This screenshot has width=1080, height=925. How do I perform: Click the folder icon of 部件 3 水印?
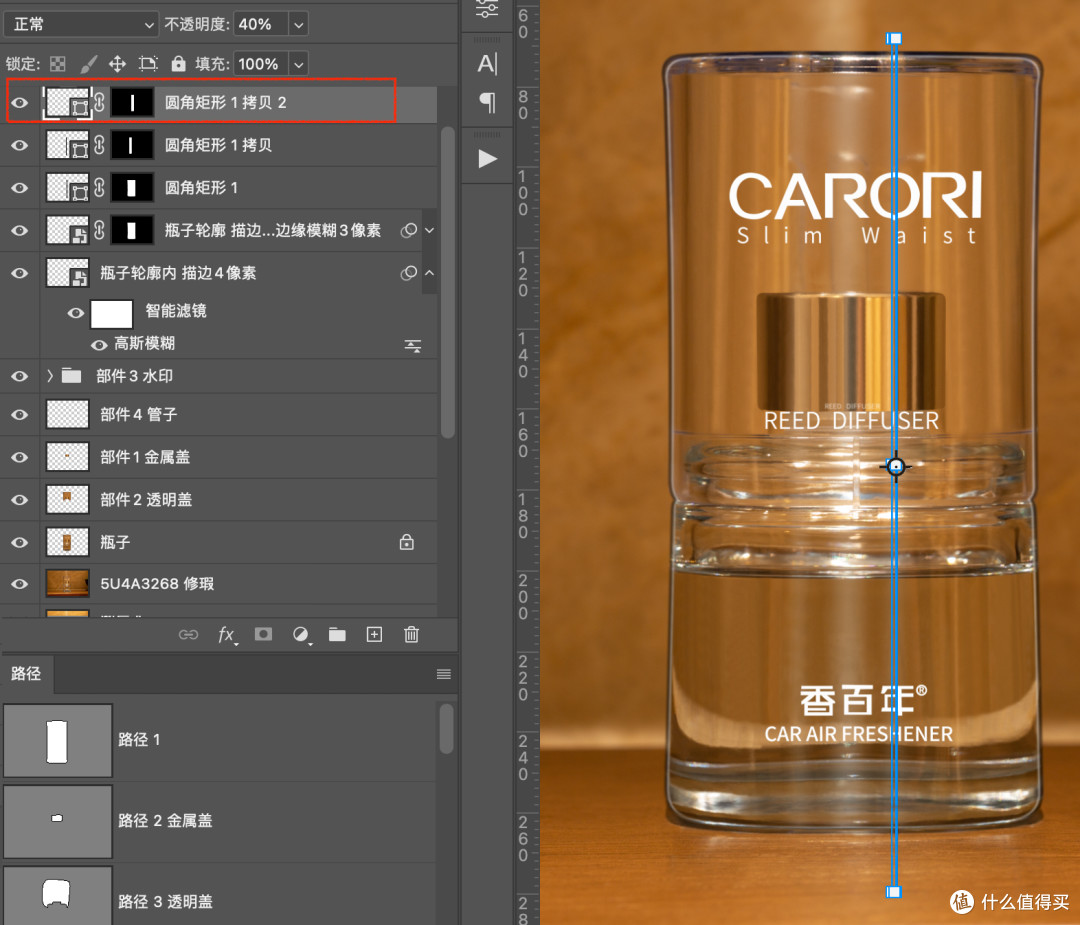[72, 376]
